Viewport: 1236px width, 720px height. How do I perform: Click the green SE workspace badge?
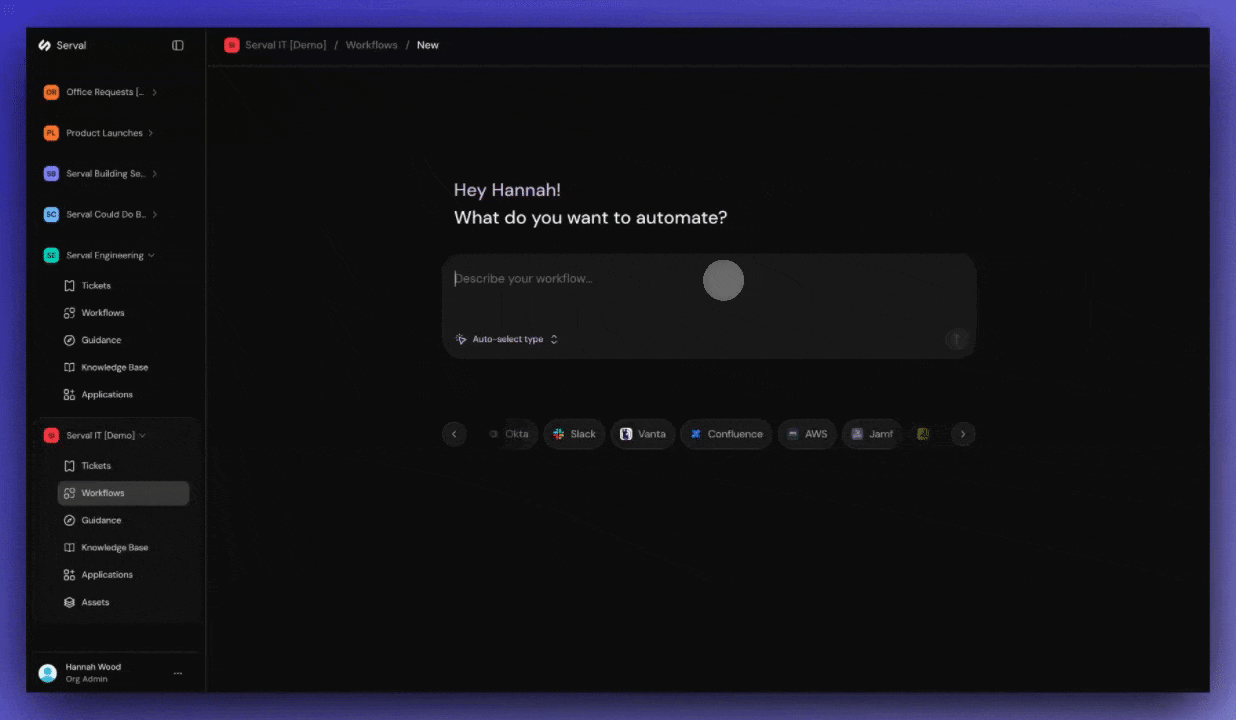pyautogui.click(x=51, y=255)
